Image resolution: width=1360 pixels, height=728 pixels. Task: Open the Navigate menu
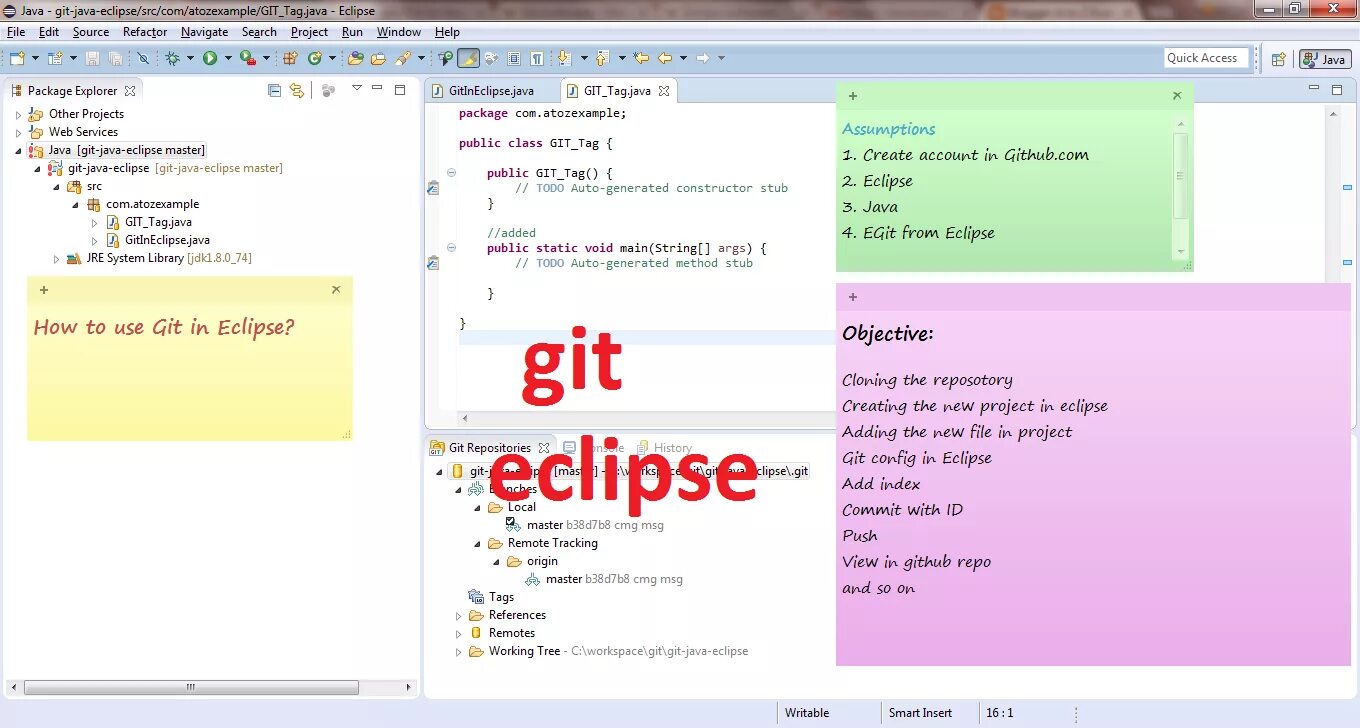tap(204, 32)
